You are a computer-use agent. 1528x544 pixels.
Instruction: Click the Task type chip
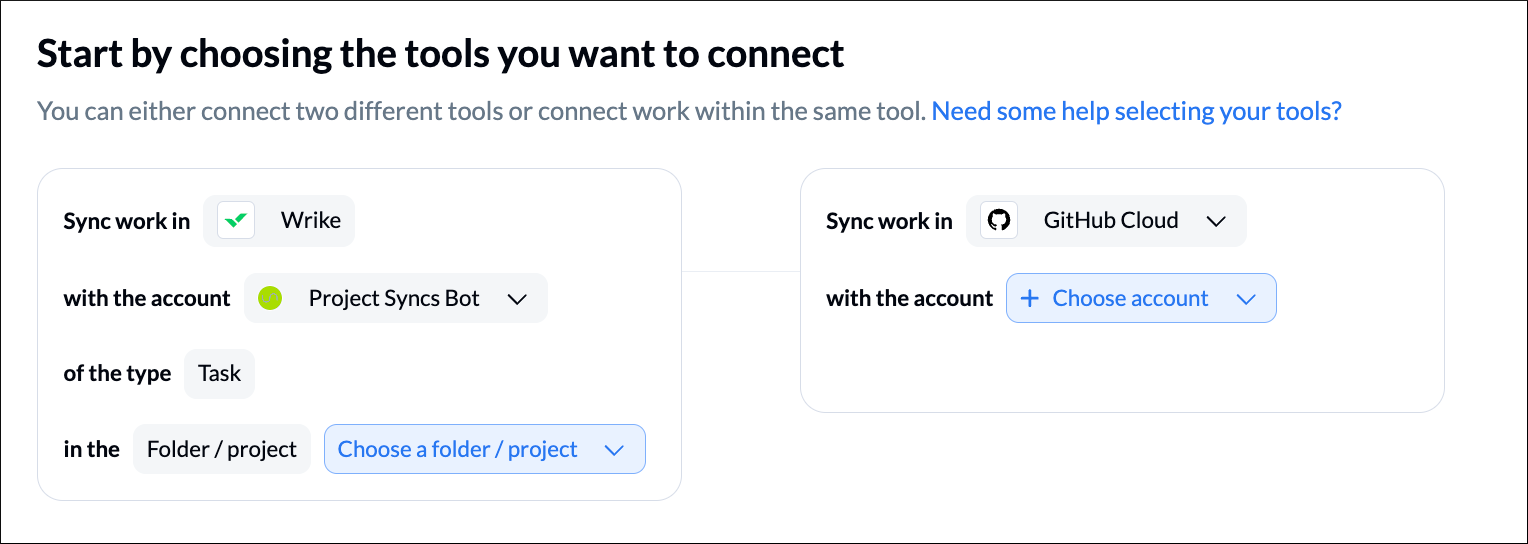click(219, 374)
